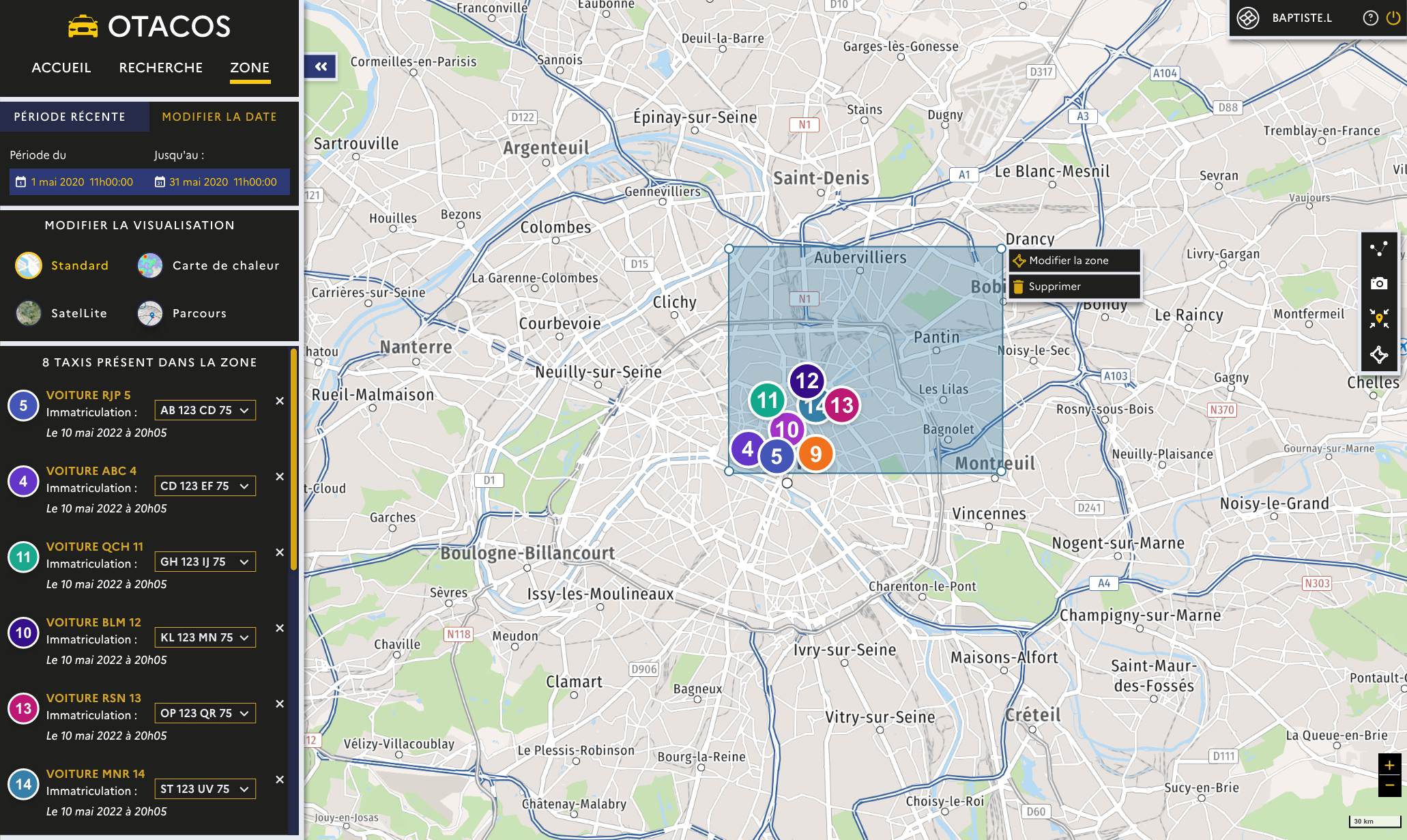Click the camera snapshot map tool
The width and height of the screenshot is (1407, 840).
point(1378,283)
